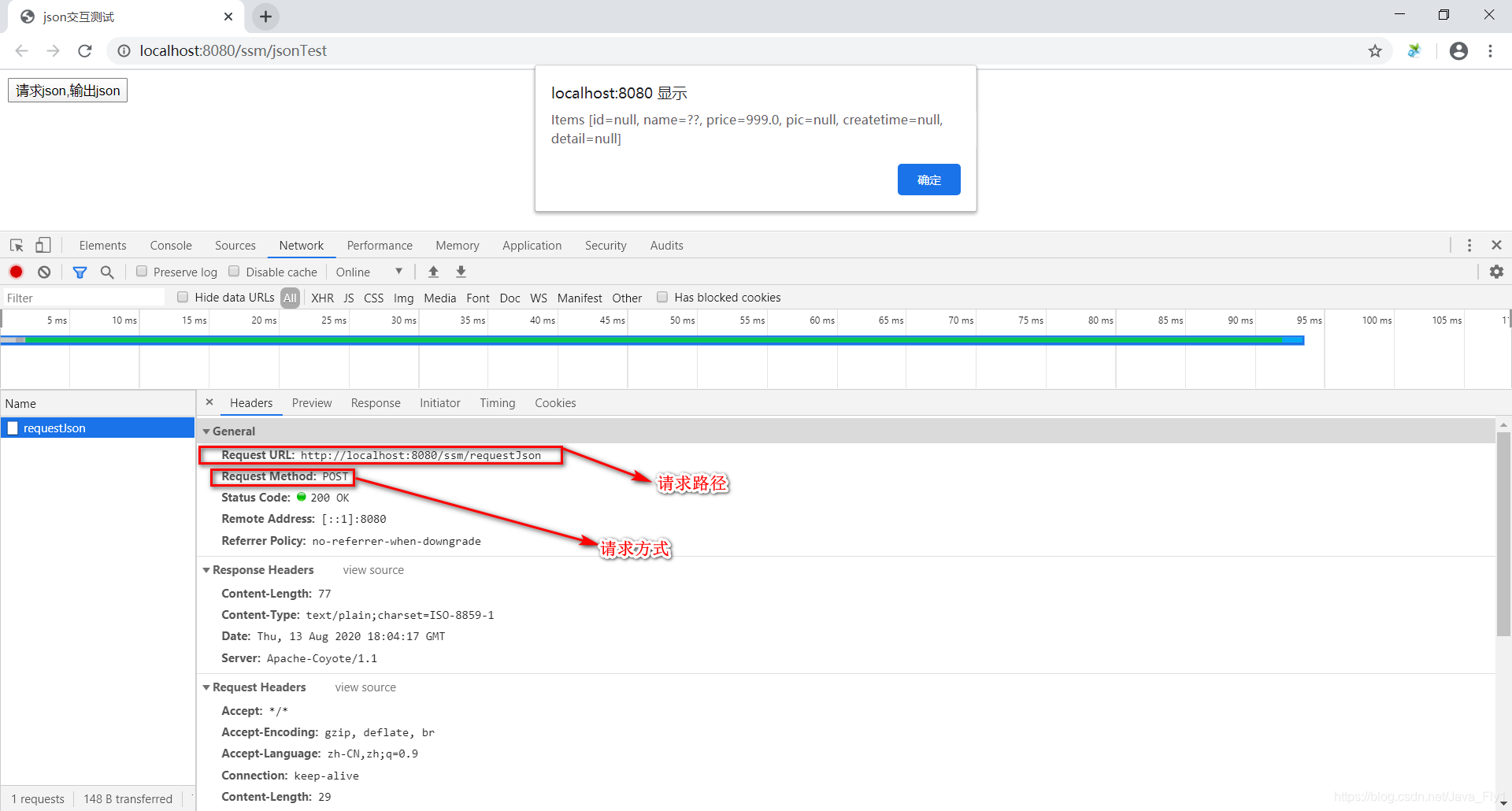Collapse the Request Headers section

pyautogui.click(x=206, y=687)
